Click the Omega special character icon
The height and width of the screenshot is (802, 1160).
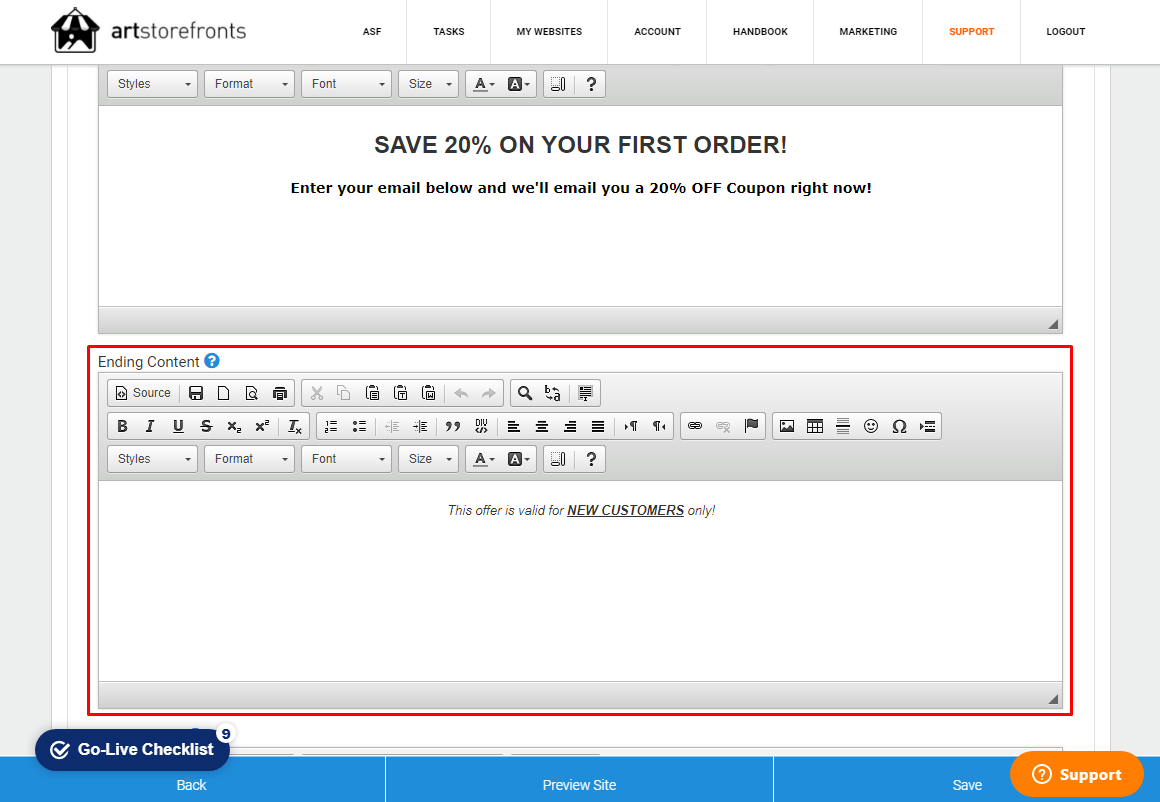(900, 426)
